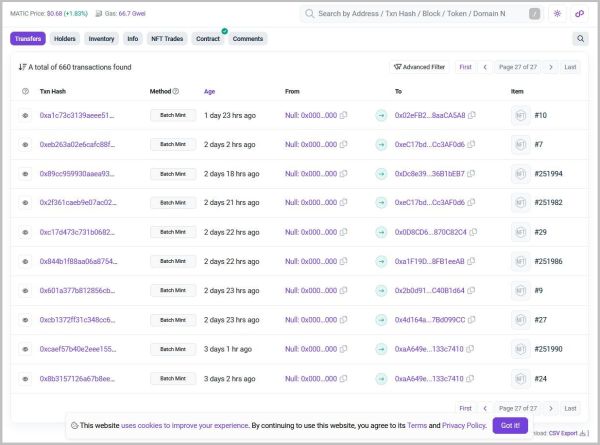
Task: Click the Got it! cookie button
Action: tap(510, 425)
